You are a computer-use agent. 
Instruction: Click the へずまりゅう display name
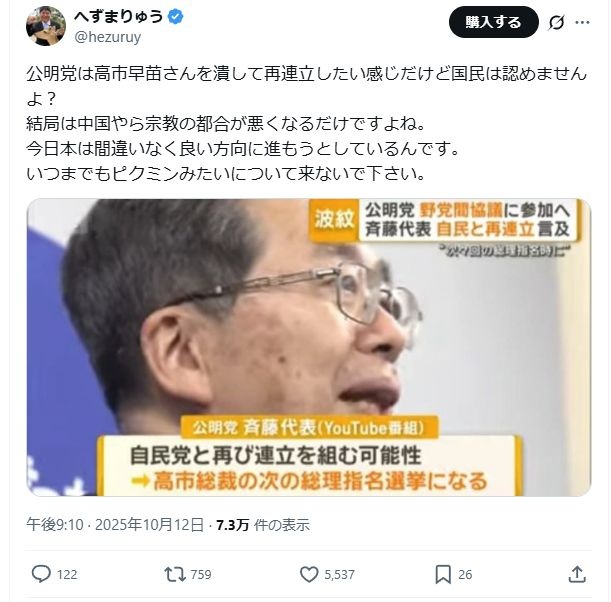coord(118,16)
